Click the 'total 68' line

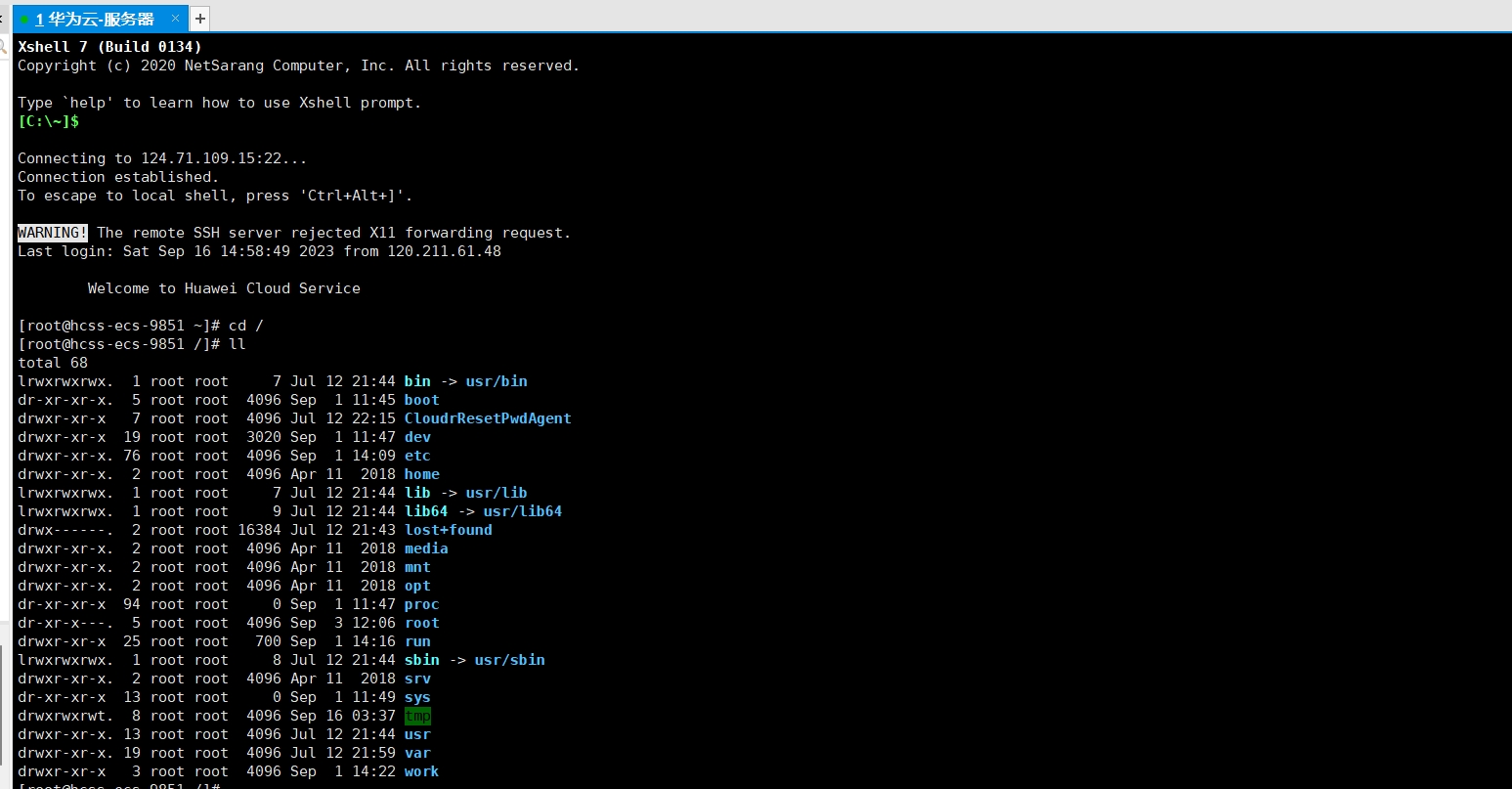53,363
